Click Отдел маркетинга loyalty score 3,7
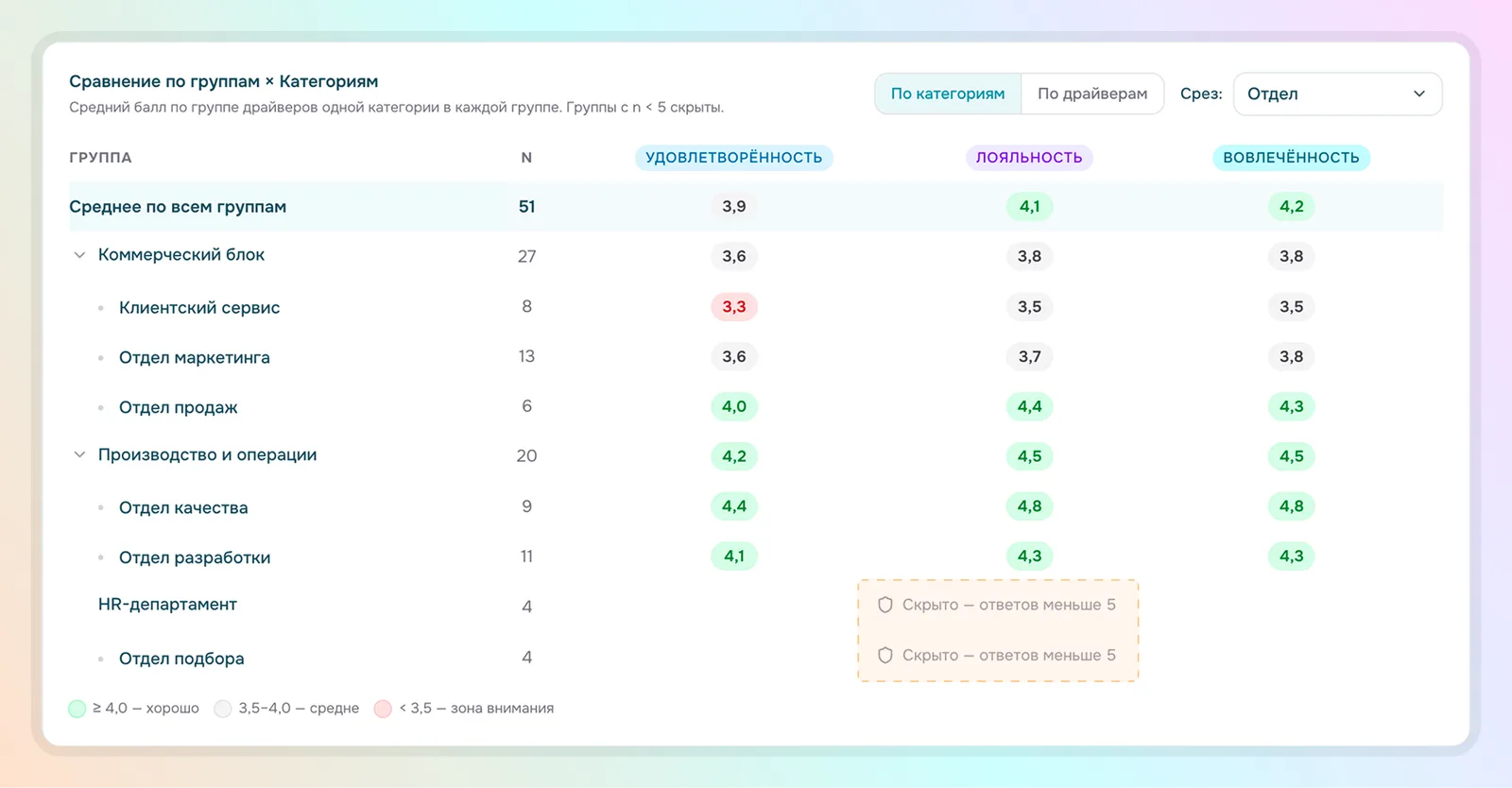The image size is (1512, 788). [x=1029, y=356]
